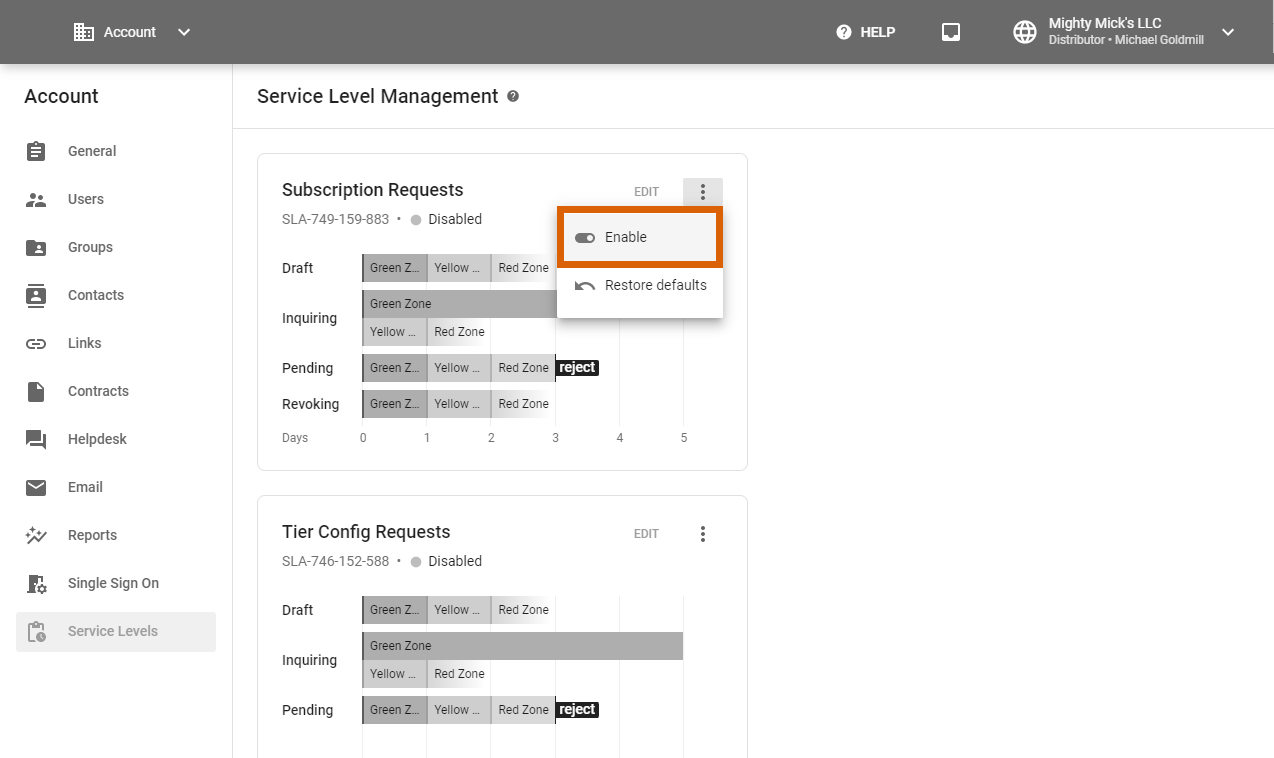Open the HELP link in the top bar
This screenshot has height=758, width=1274.
pyautogui.click(x=866, y=31)
